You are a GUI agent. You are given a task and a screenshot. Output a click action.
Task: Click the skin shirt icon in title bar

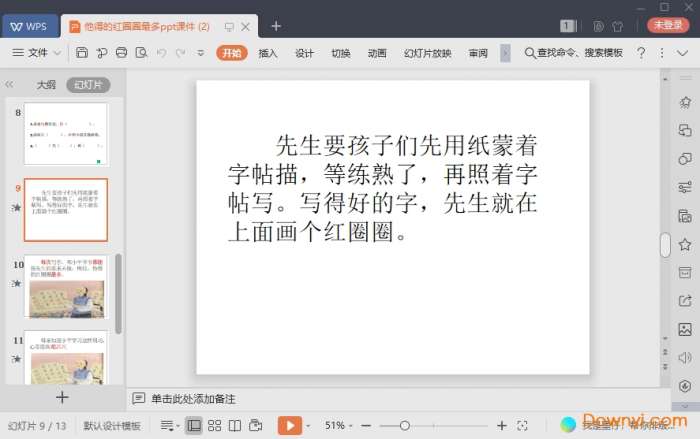618,26
